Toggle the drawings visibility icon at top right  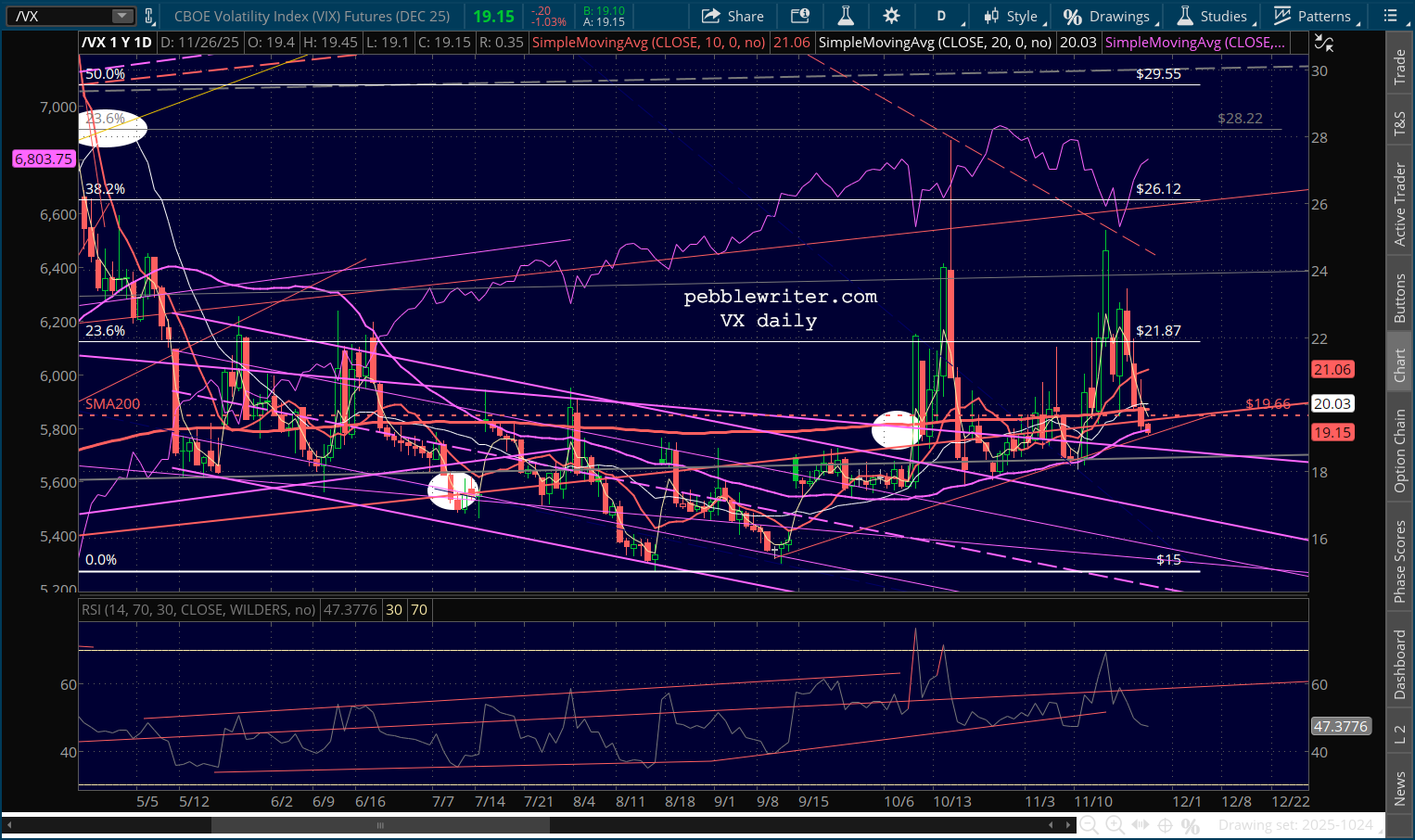pos(1324,43)
